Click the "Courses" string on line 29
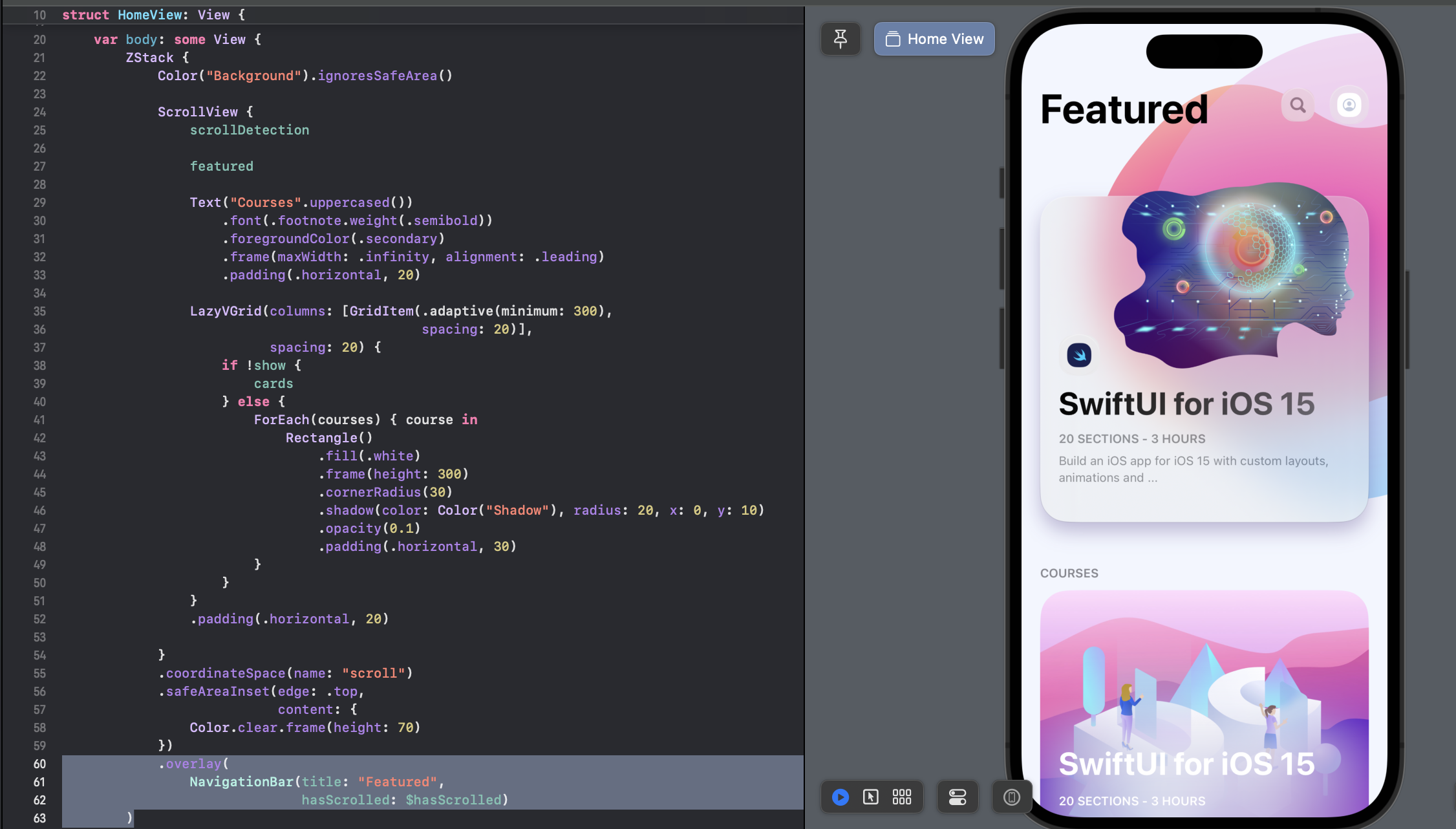Image resolution: width=1456 pixels, height=829 pixels. [266, 202]
